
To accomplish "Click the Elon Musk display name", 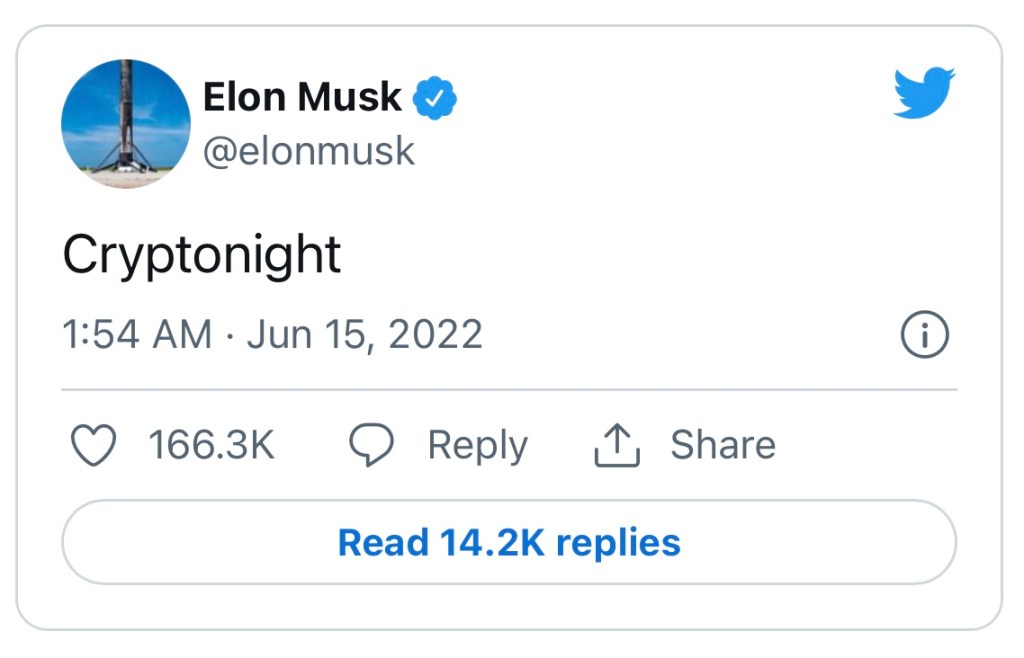I will tap(302, 97).
